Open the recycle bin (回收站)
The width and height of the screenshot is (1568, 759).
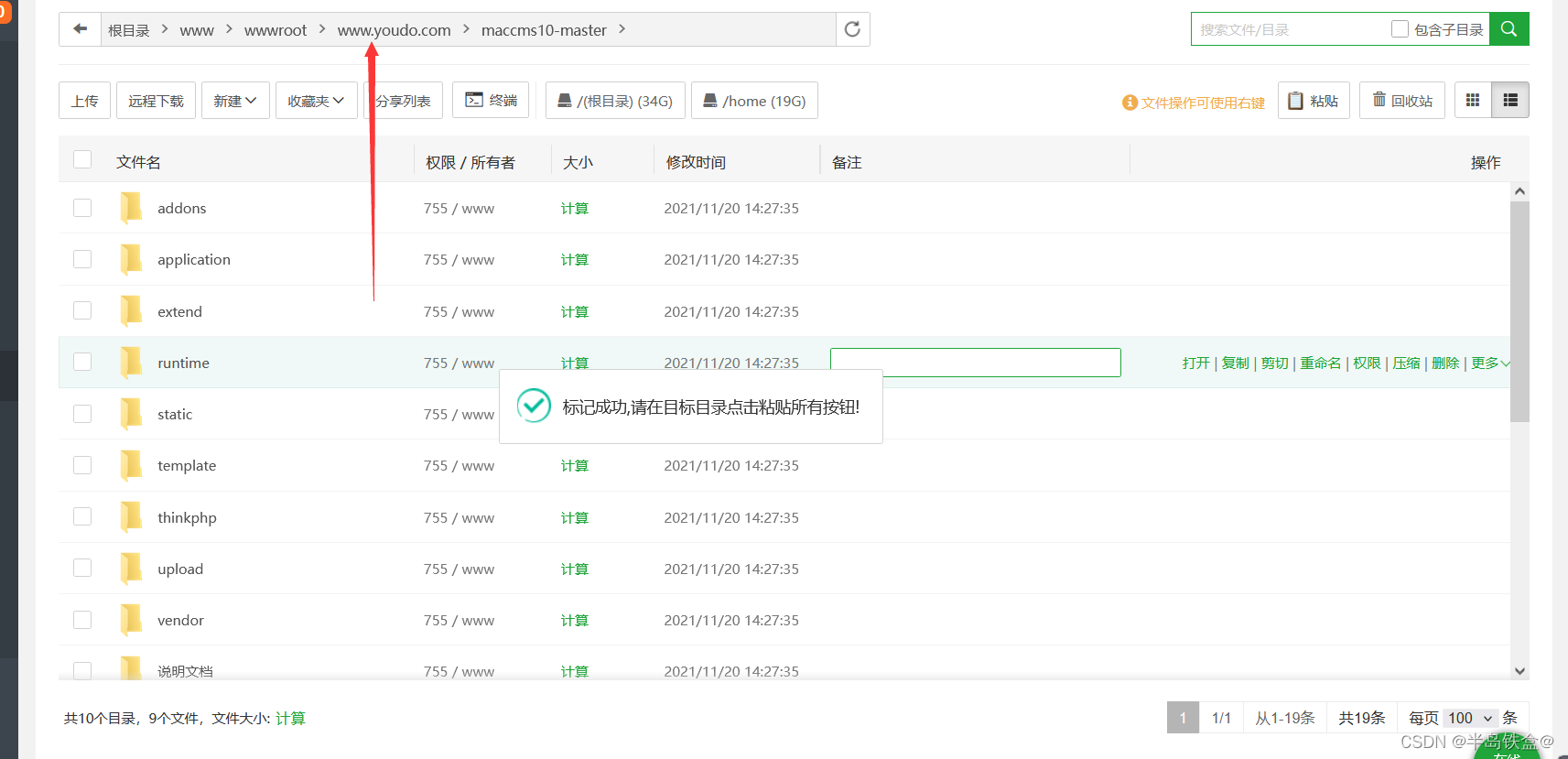pos(1402,101)
